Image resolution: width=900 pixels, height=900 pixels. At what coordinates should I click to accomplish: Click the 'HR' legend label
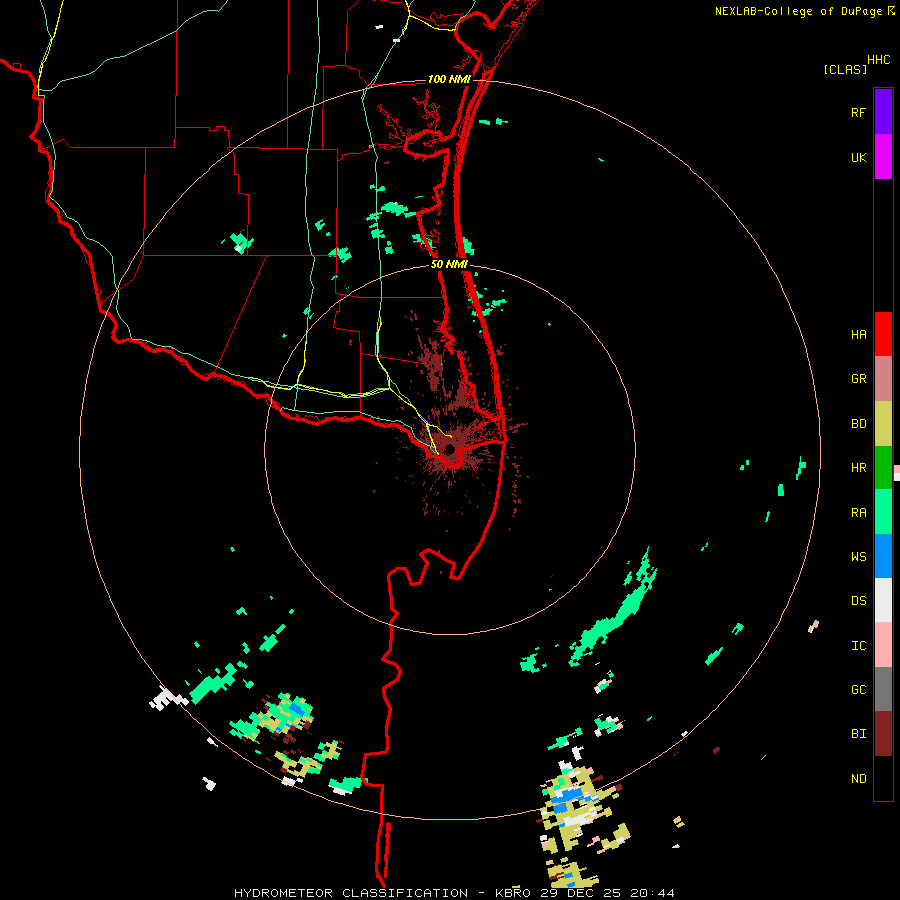858,468
